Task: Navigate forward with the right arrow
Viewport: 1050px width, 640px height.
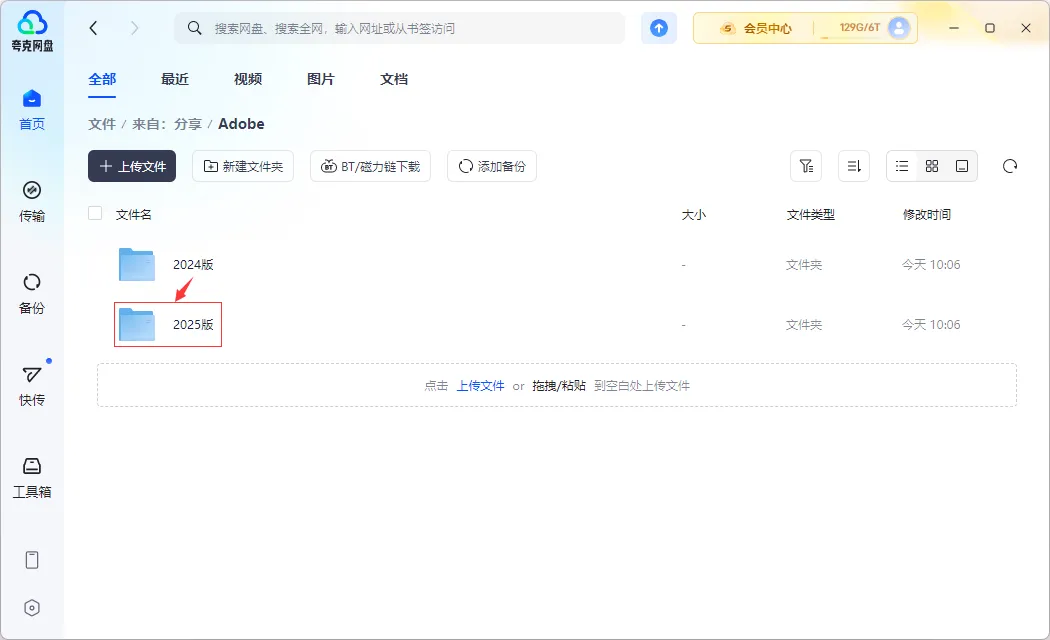Action: 135,28
